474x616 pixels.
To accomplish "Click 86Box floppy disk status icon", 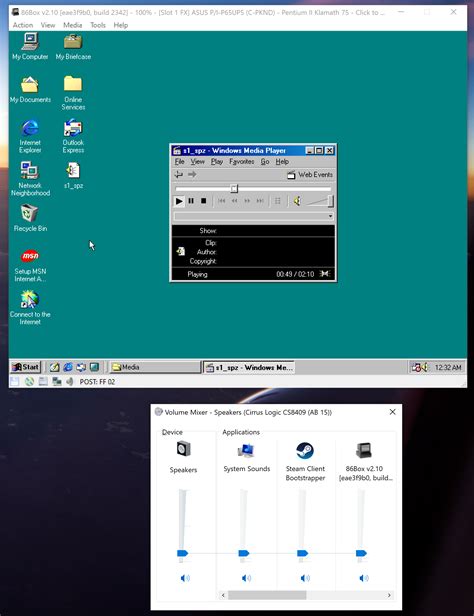I will point(15,381).
